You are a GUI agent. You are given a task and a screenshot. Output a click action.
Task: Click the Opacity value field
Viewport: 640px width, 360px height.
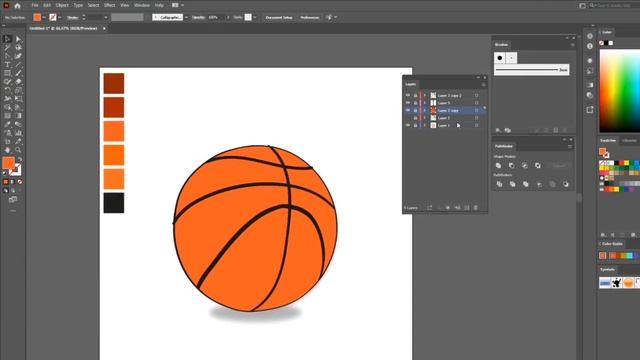pos(215,17)
